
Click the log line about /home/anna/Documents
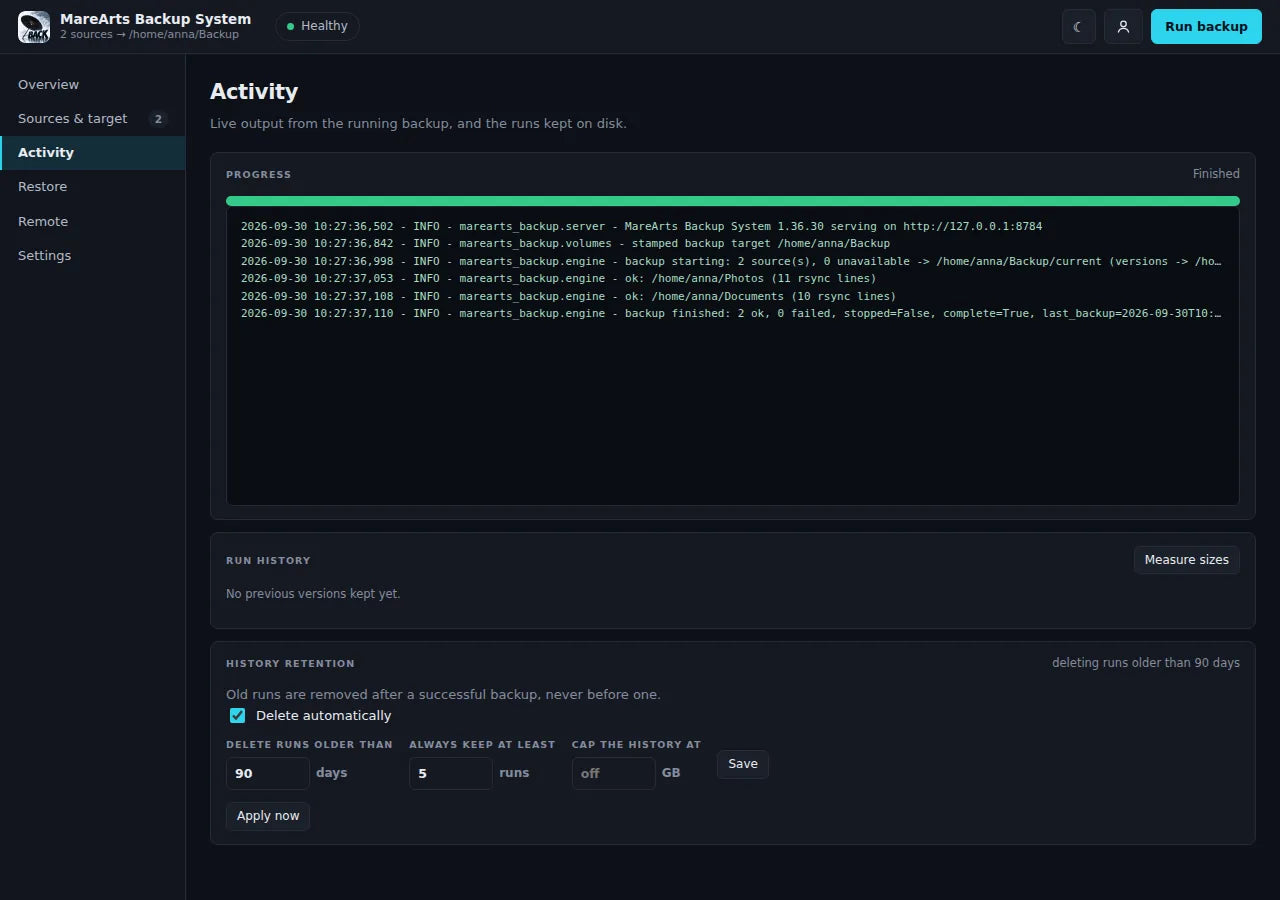[568, 296]
